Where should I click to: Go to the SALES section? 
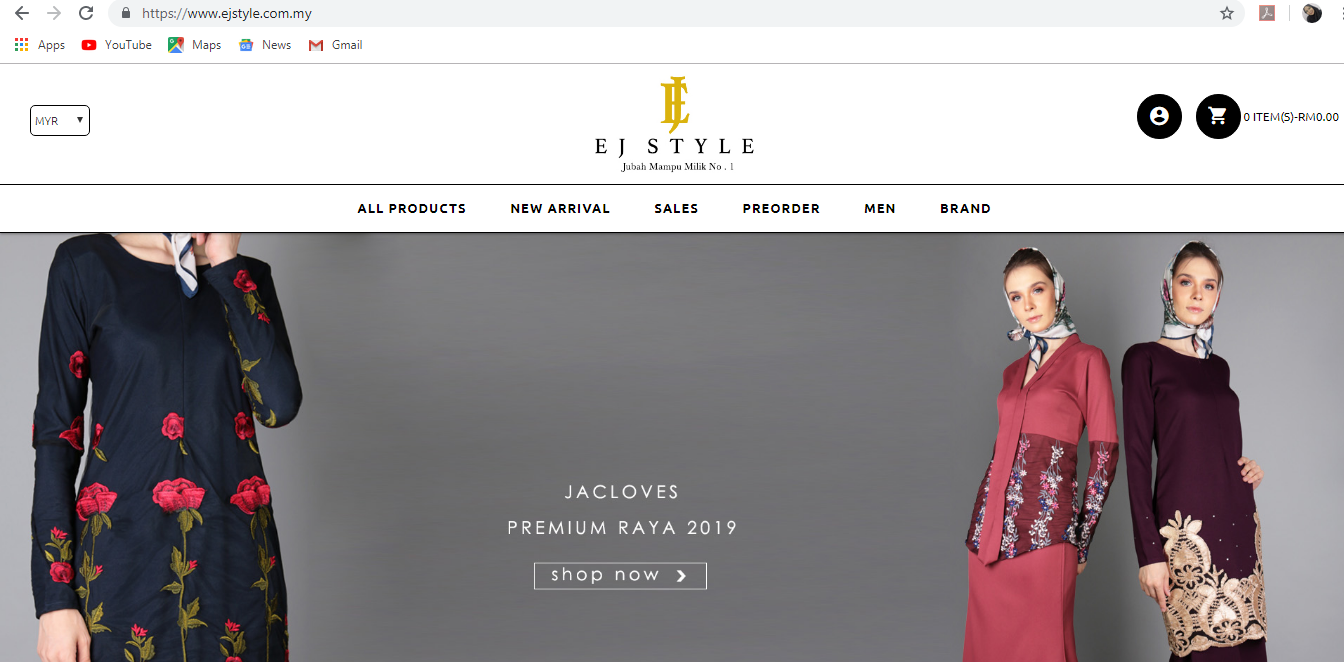(x=677, y=209)
